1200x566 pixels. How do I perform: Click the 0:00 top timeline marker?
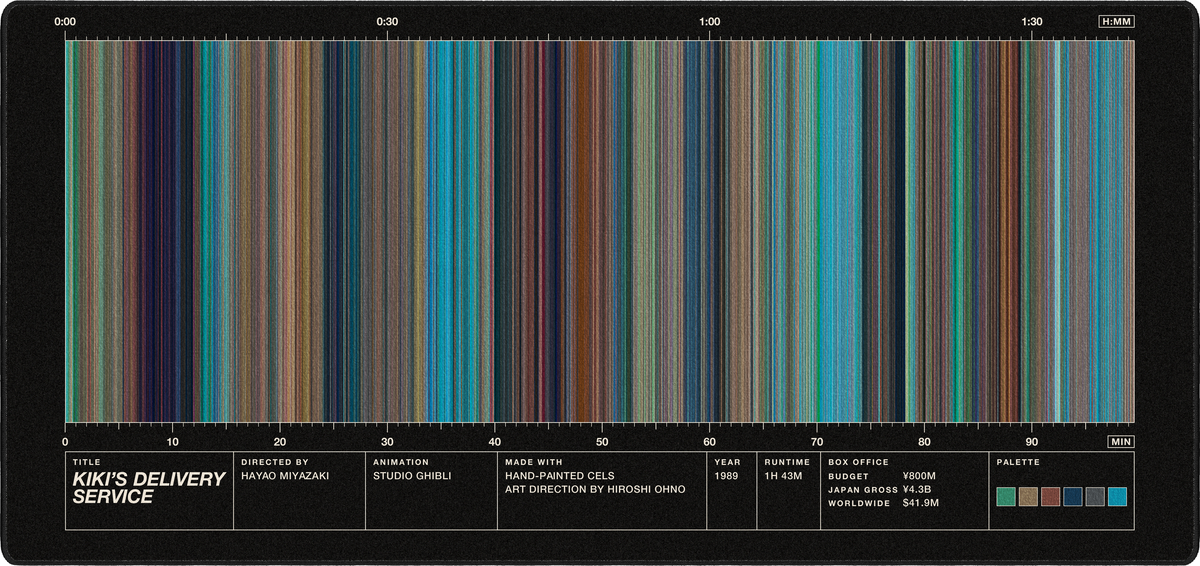coord(65,21)
